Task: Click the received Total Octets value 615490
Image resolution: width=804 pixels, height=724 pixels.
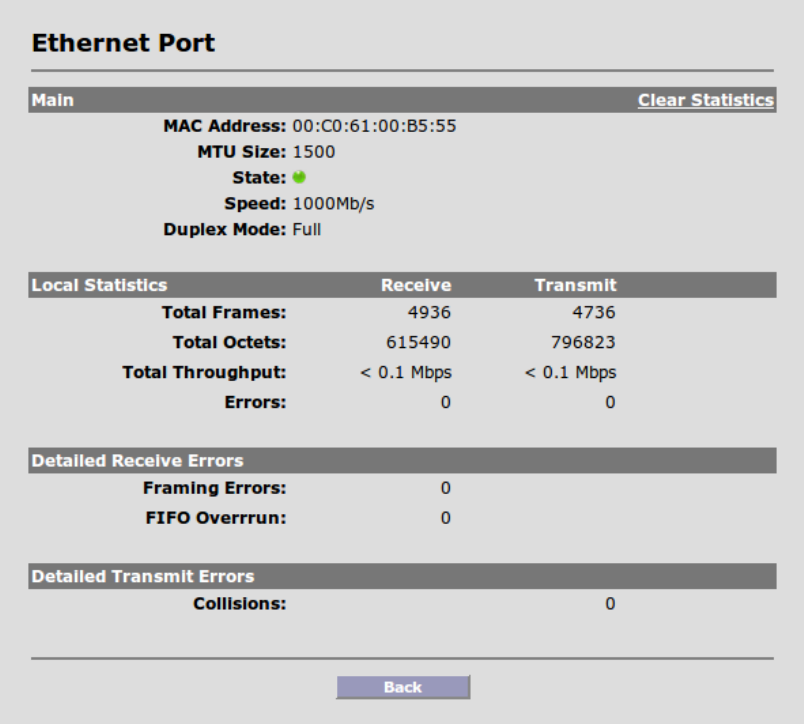Action: (418, 342)
